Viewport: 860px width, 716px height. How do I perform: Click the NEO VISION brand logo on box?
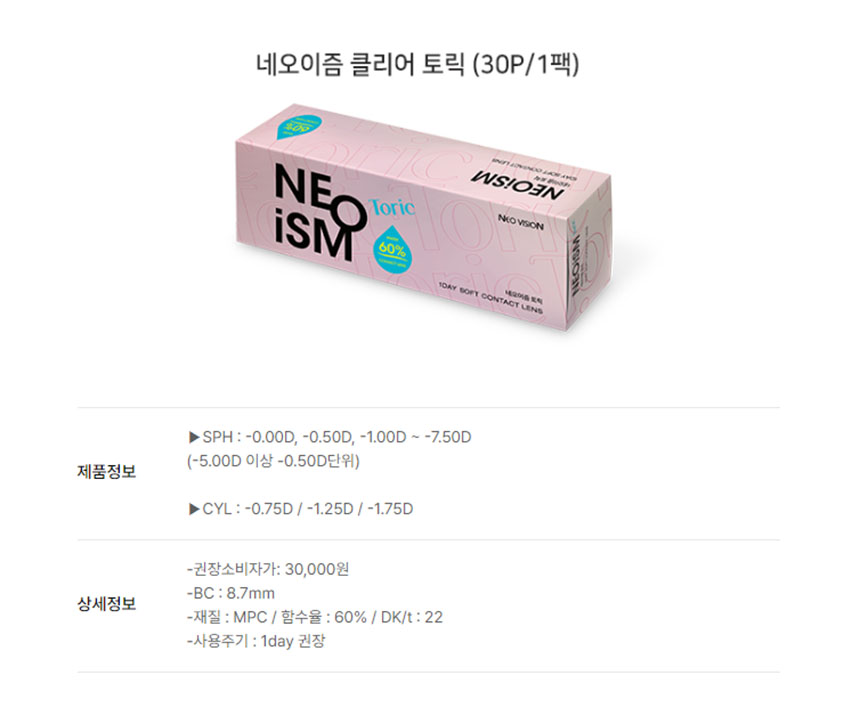(x=521, y=222)
